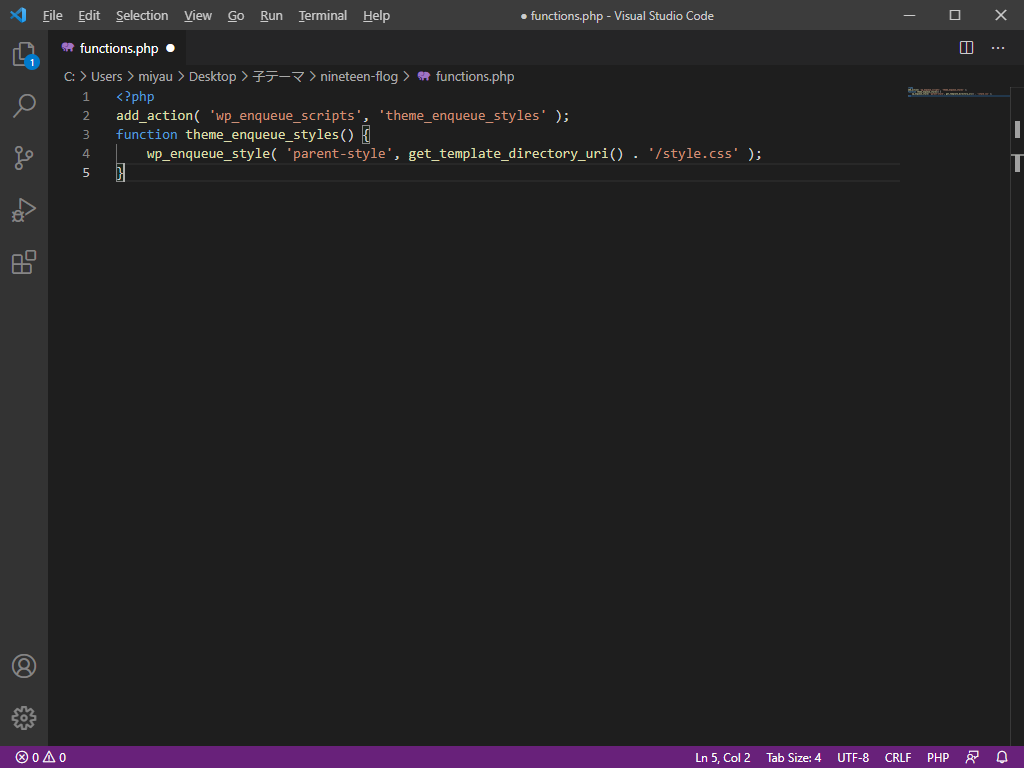Click line number 1 in gutter
Image resolution: width=1024 pixels, height=768 pixels.
pyautogui.click(x=86, y=97)
